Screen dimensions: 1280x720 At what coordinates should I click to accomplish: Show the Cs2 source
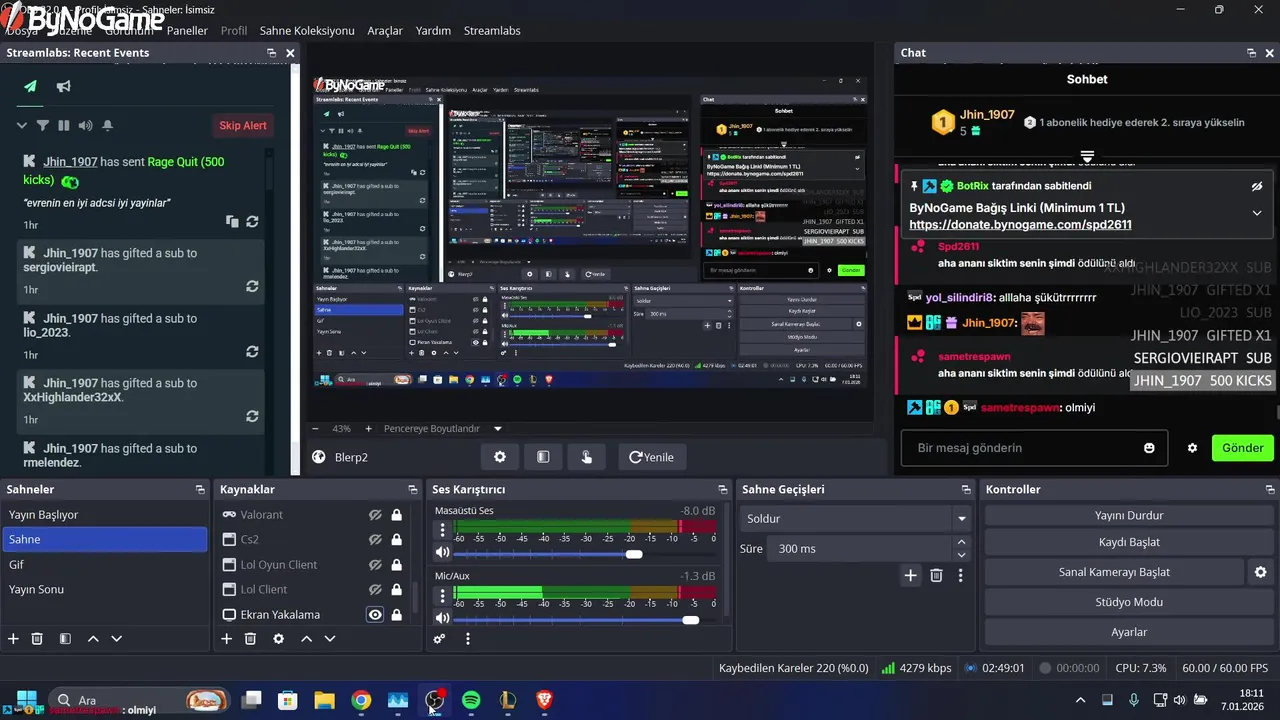click(375, 540)
